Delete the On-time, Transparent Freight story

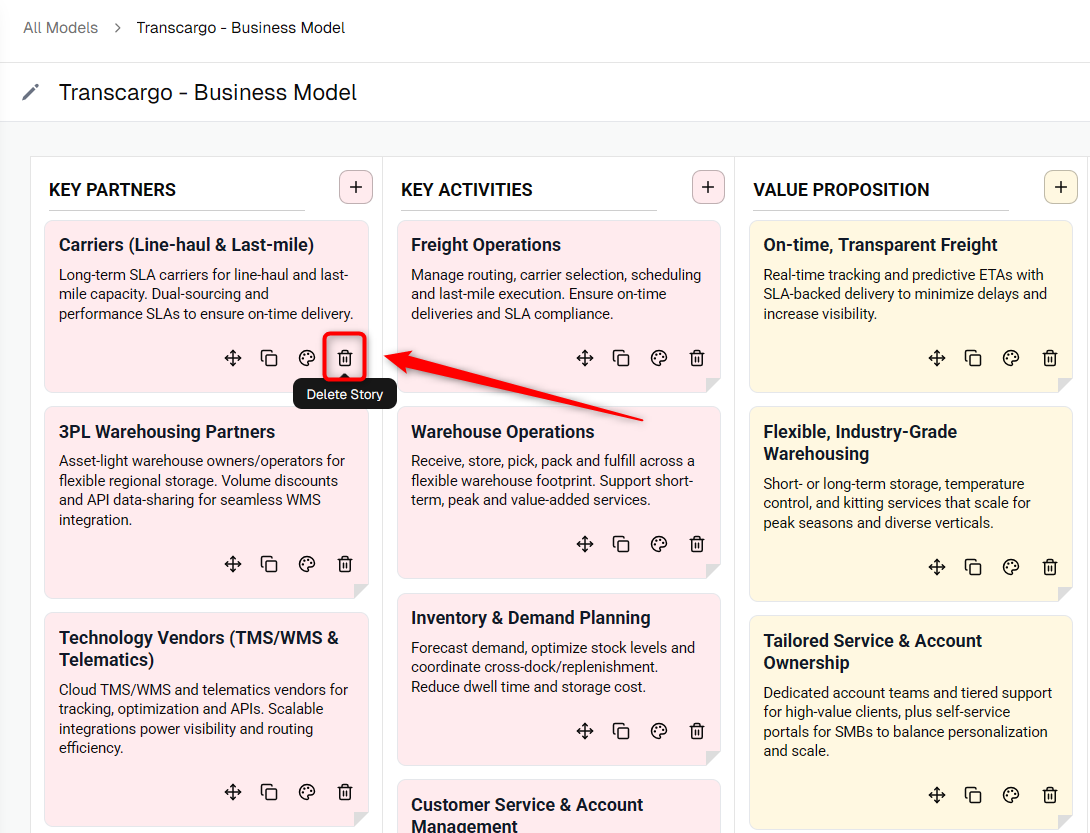point(1050,358)
